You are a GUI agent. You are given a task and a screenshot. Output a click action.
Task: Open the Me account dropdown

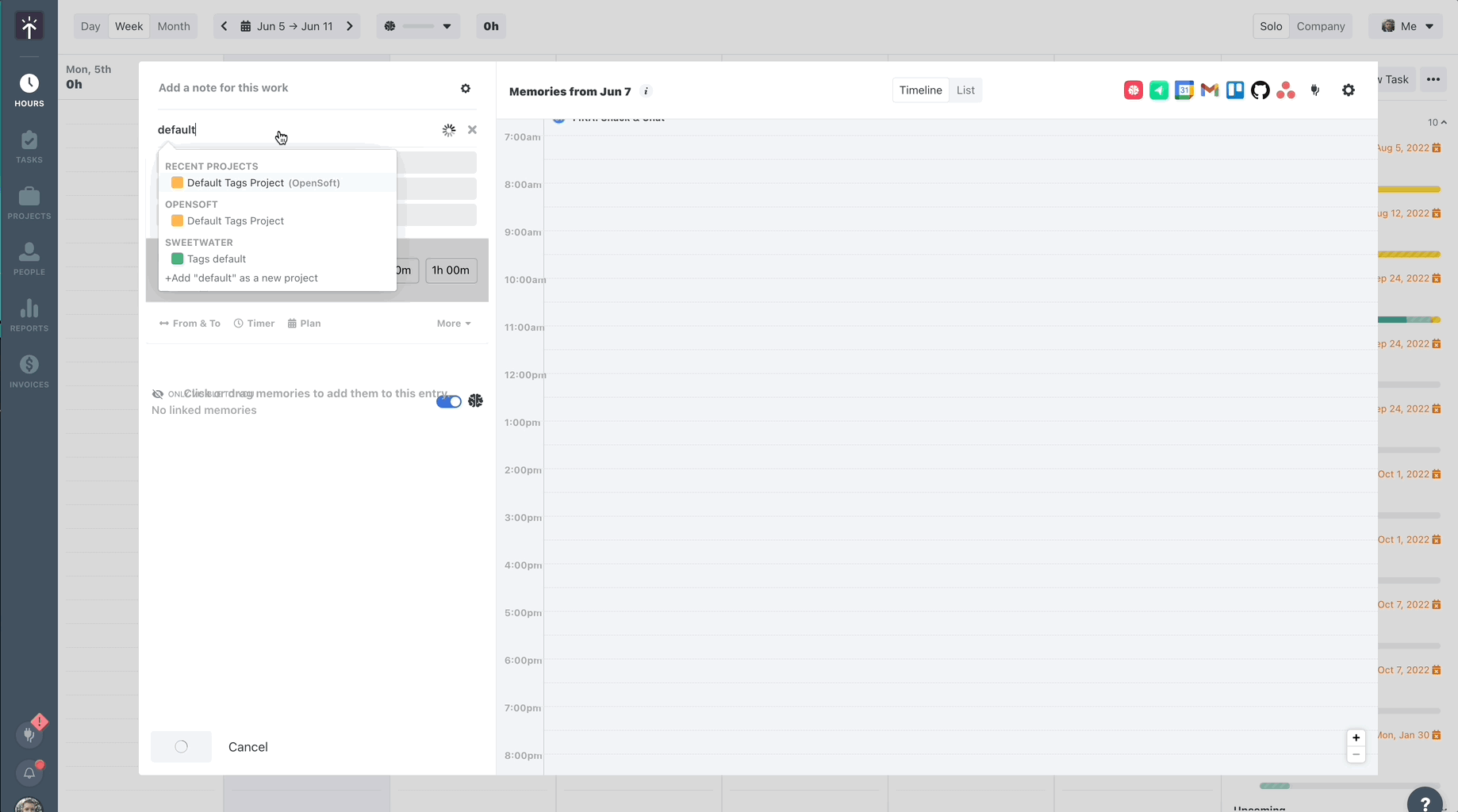1406,25
